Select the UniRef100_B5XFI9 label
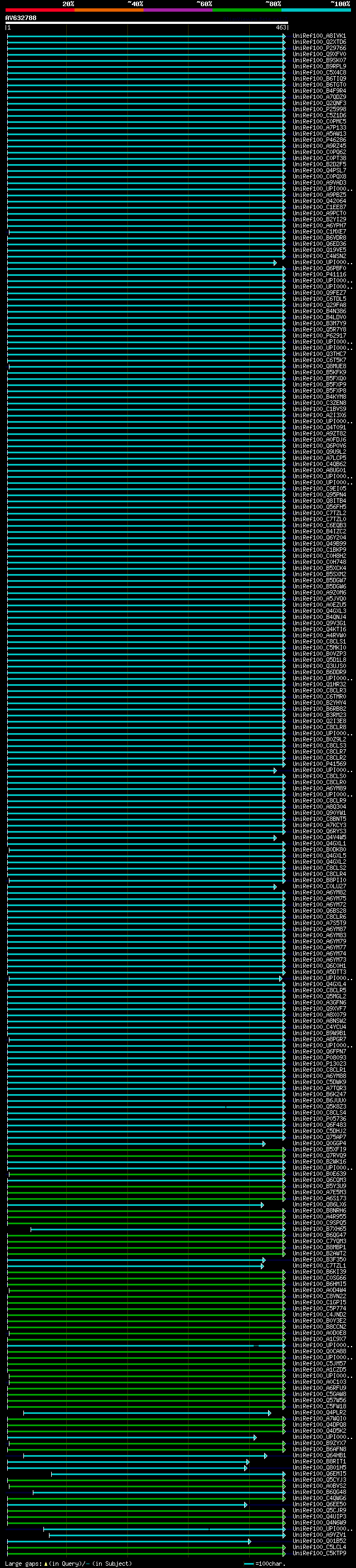The image size is (356, 1568). point(319,1149)
